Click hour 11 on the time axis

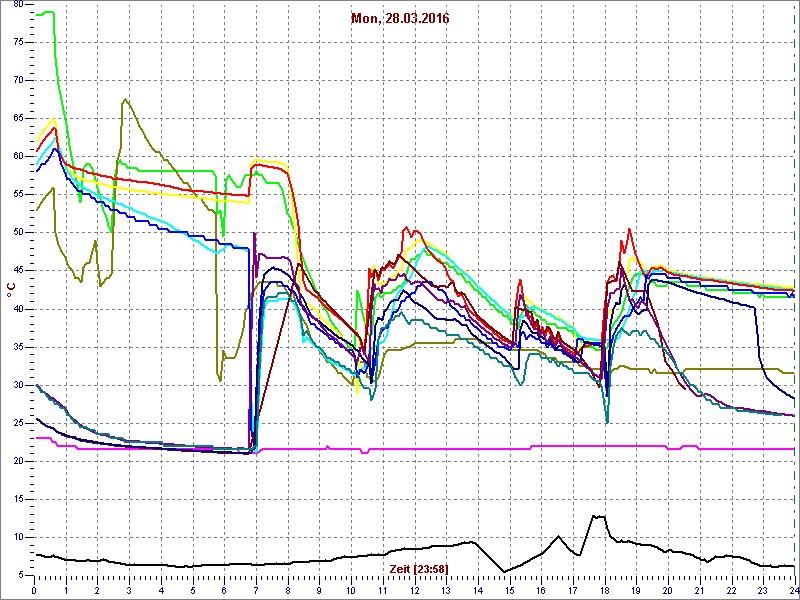383,590
